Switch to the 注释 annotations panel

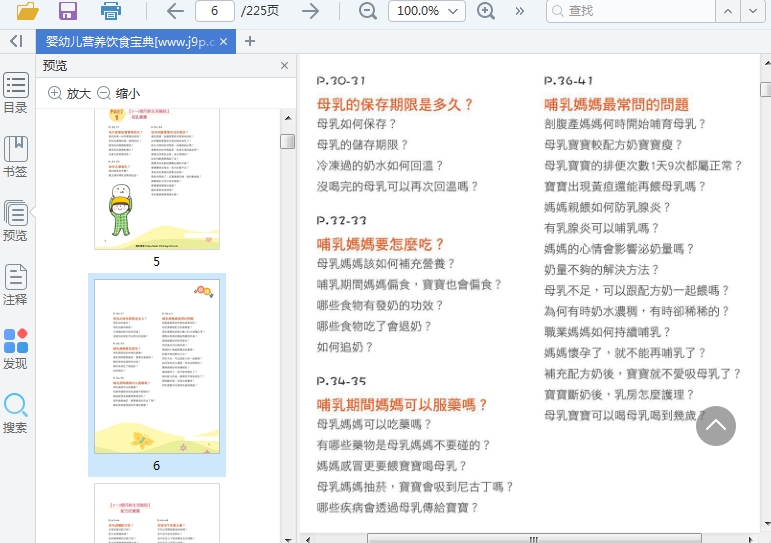[15, 284]
